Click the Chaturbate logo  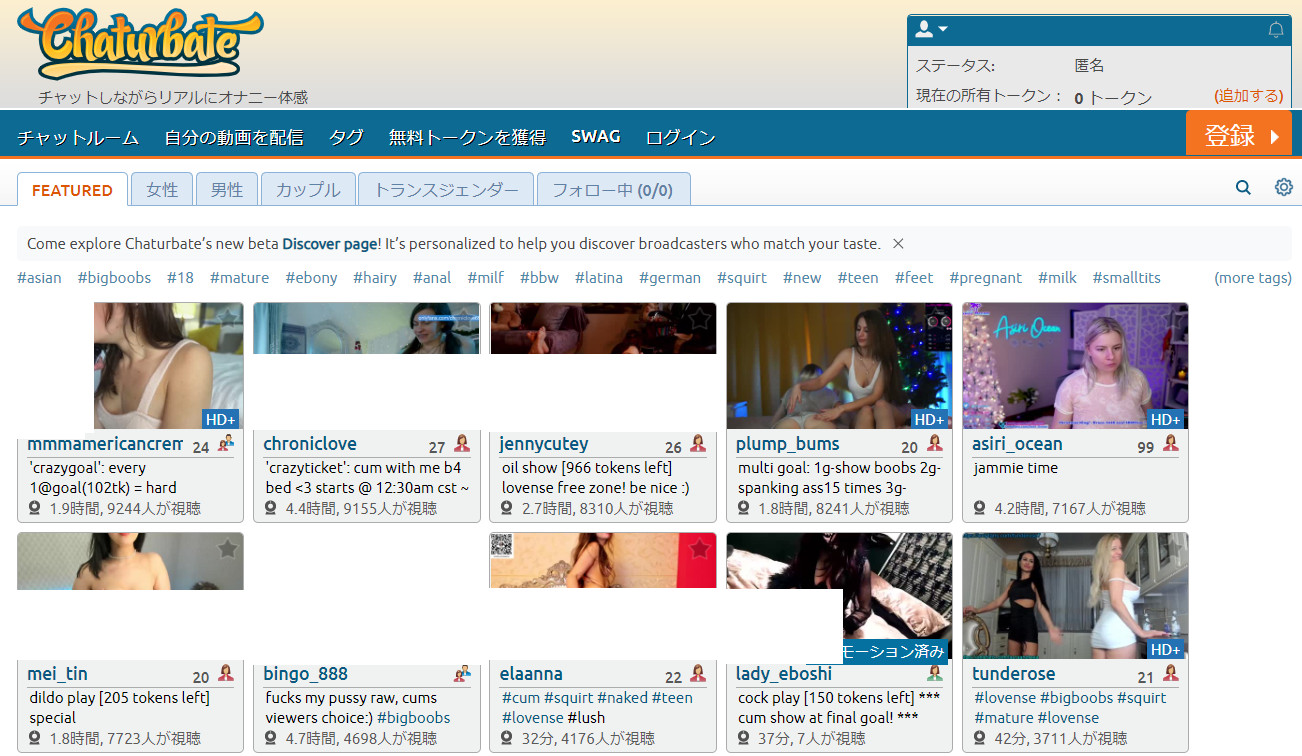click(x=140, y=44)
